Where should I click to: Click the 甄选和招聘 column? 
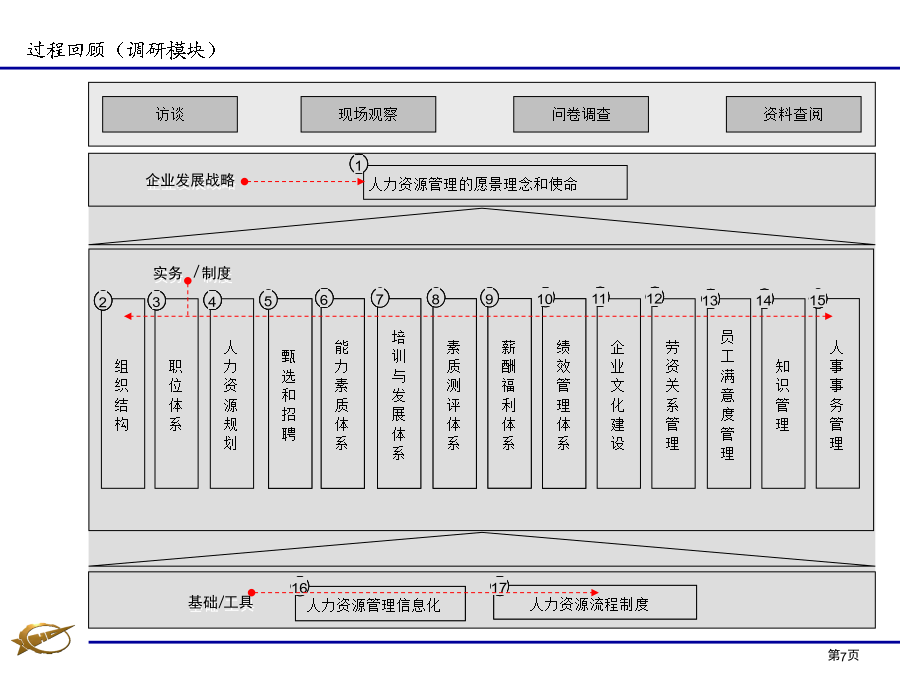290,393
